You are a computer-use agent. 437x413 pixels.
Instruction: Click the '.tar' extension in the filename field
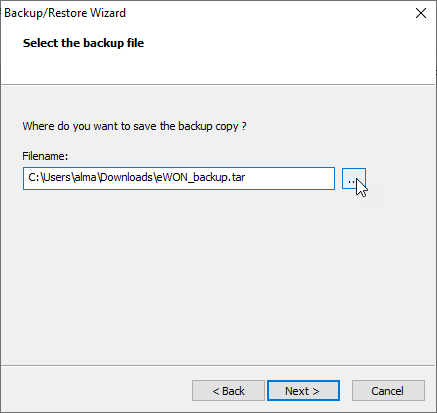[x=236, y=177]
